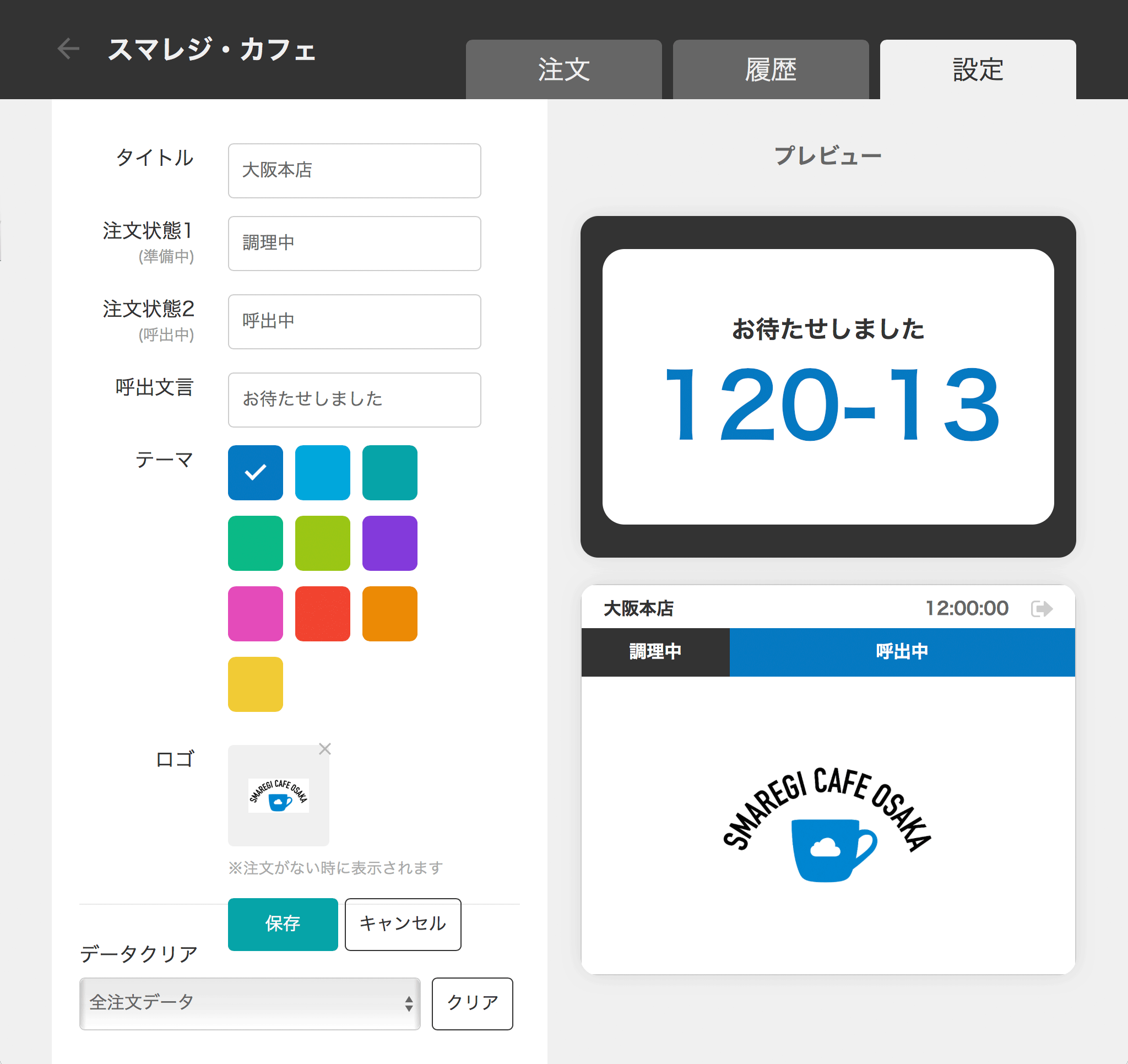Choose the red theme swatch
Viewport: 1128px width, 1064px height.
click(x=323, y=614)
